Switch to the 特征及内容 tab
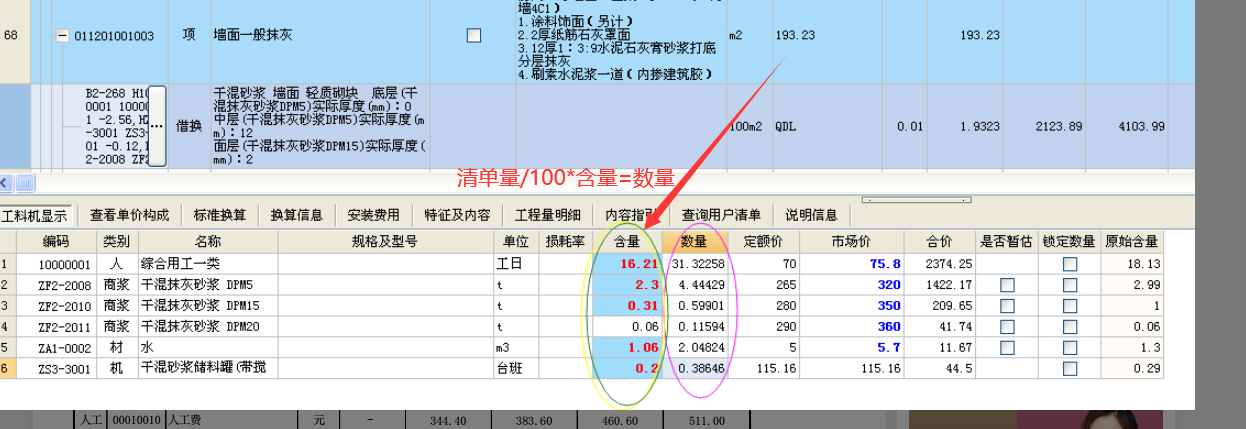The width and height of the screenshot is (1246, 429). (457, 215)
